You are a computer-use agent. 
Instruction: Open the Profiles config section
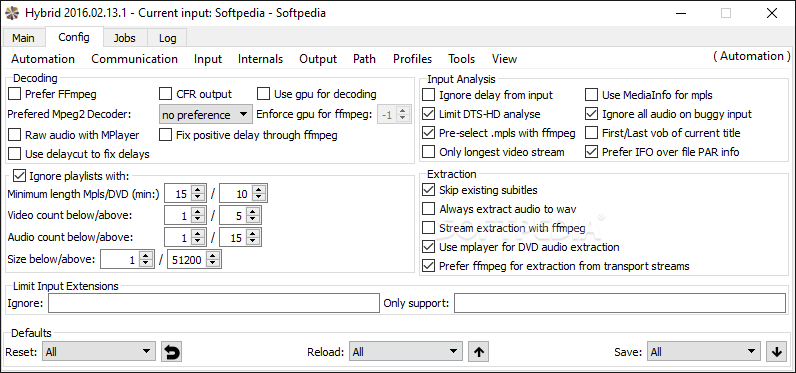tap(412, 59)
